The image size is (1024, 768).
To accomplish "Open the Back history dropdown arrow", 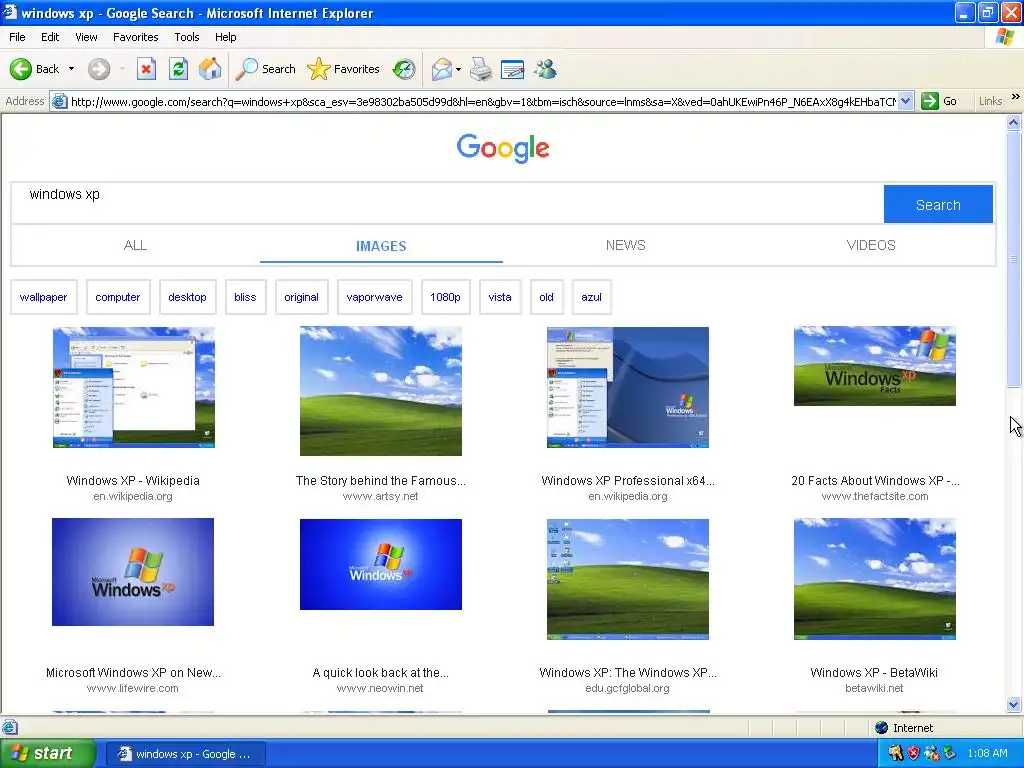I will click(71, 69).
